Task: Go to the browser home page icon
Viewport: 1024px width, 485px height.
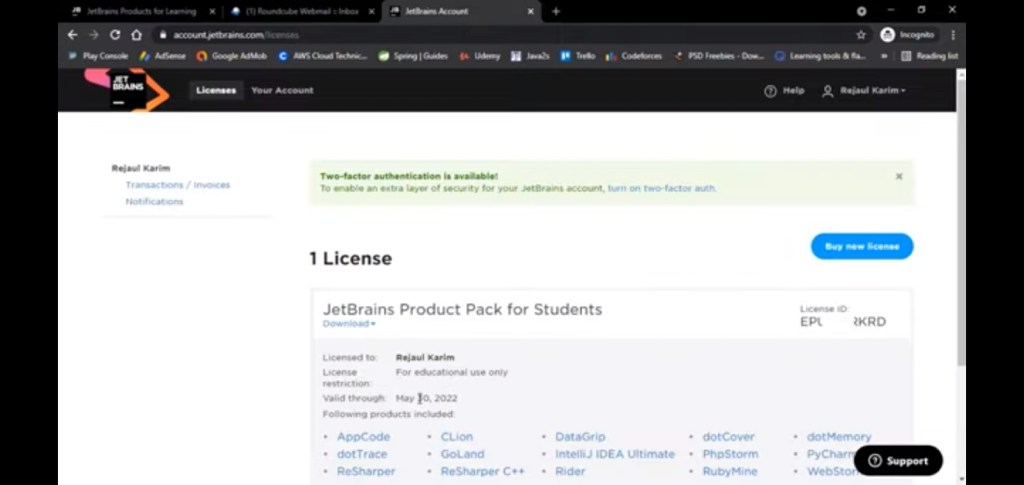Action: click(x=136, y=35)
